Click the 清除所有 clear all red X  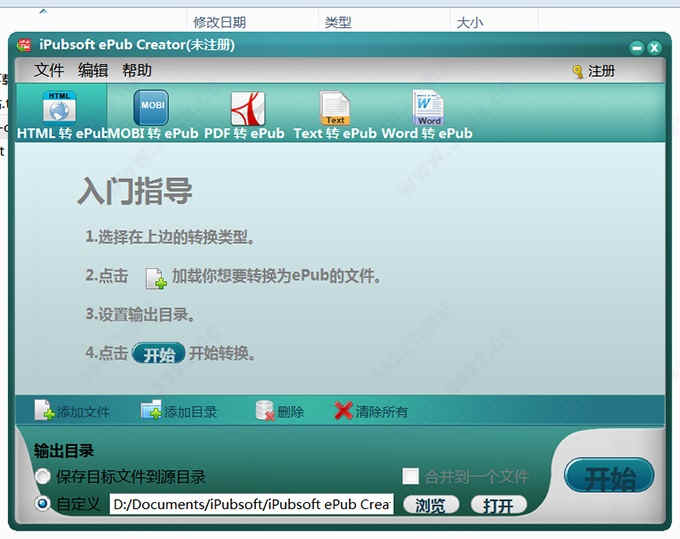343,410
